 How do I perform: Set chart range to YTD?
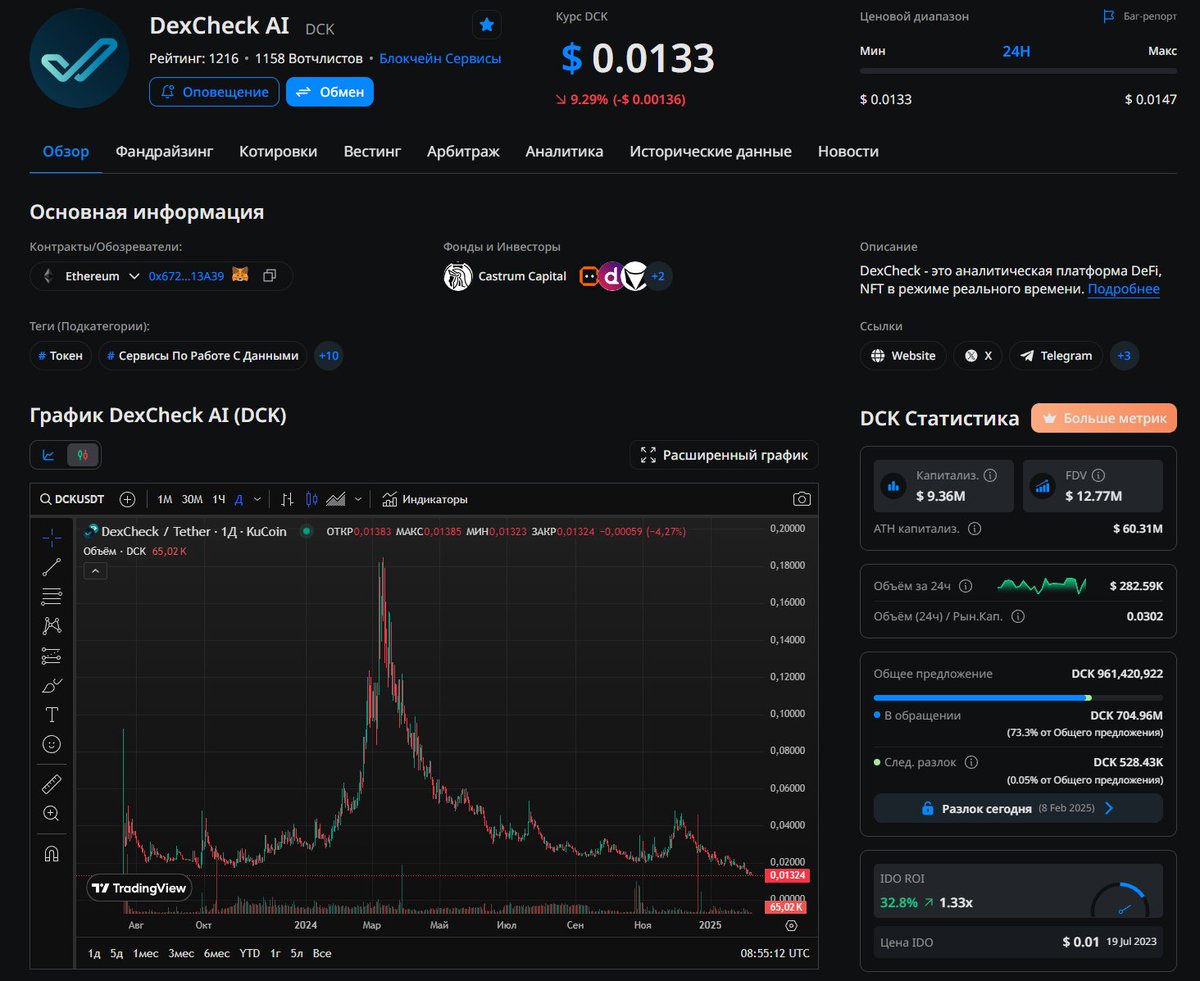coord(250,953)
